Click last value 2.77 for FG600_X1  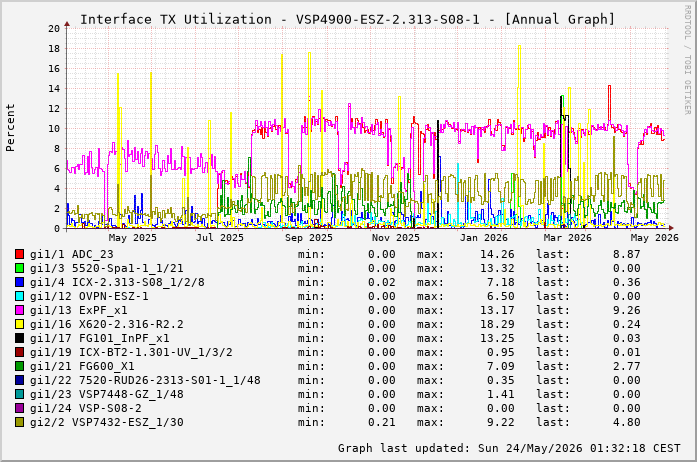tap(626, 366)
